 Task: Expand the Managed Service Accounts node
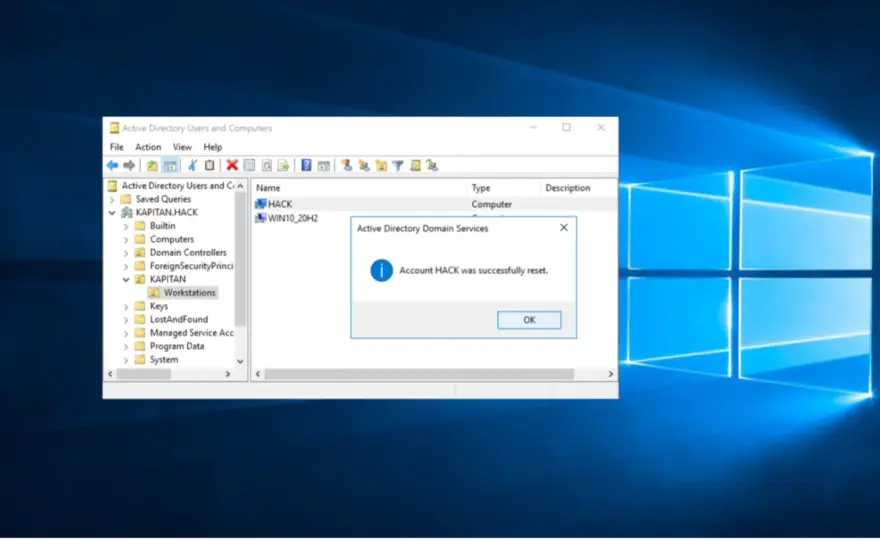[x=126, y=333]
